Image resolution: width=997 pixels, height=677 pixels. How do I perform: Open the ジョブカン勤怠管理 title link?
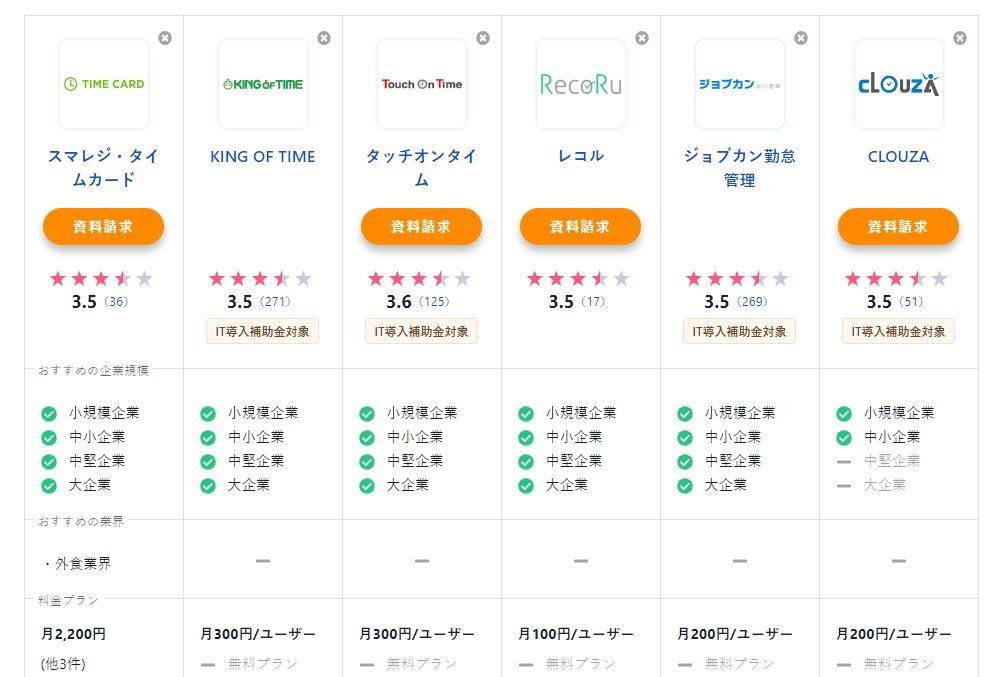point(740,168)
